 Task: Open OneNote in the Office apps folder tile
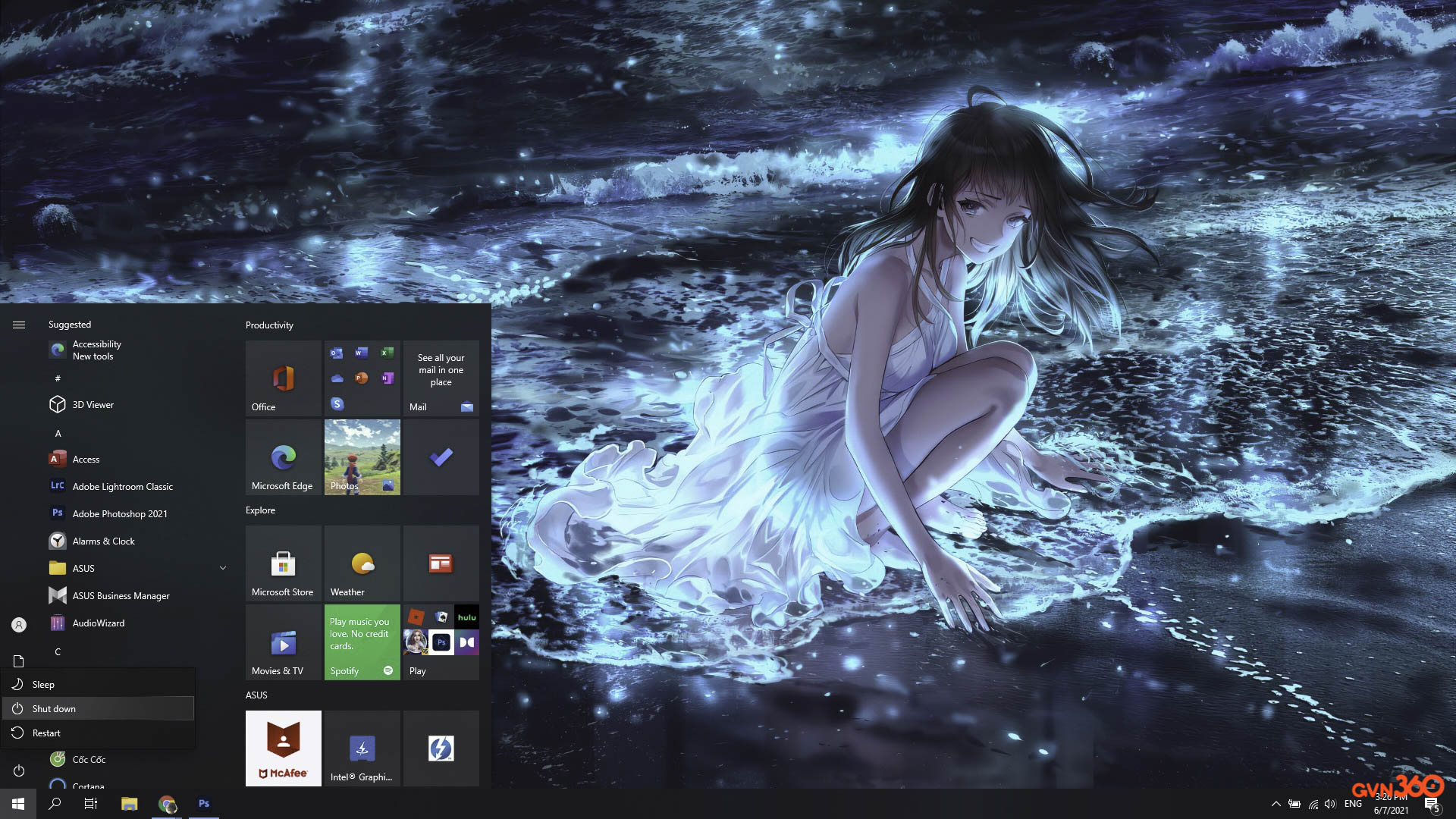(388, 378)
